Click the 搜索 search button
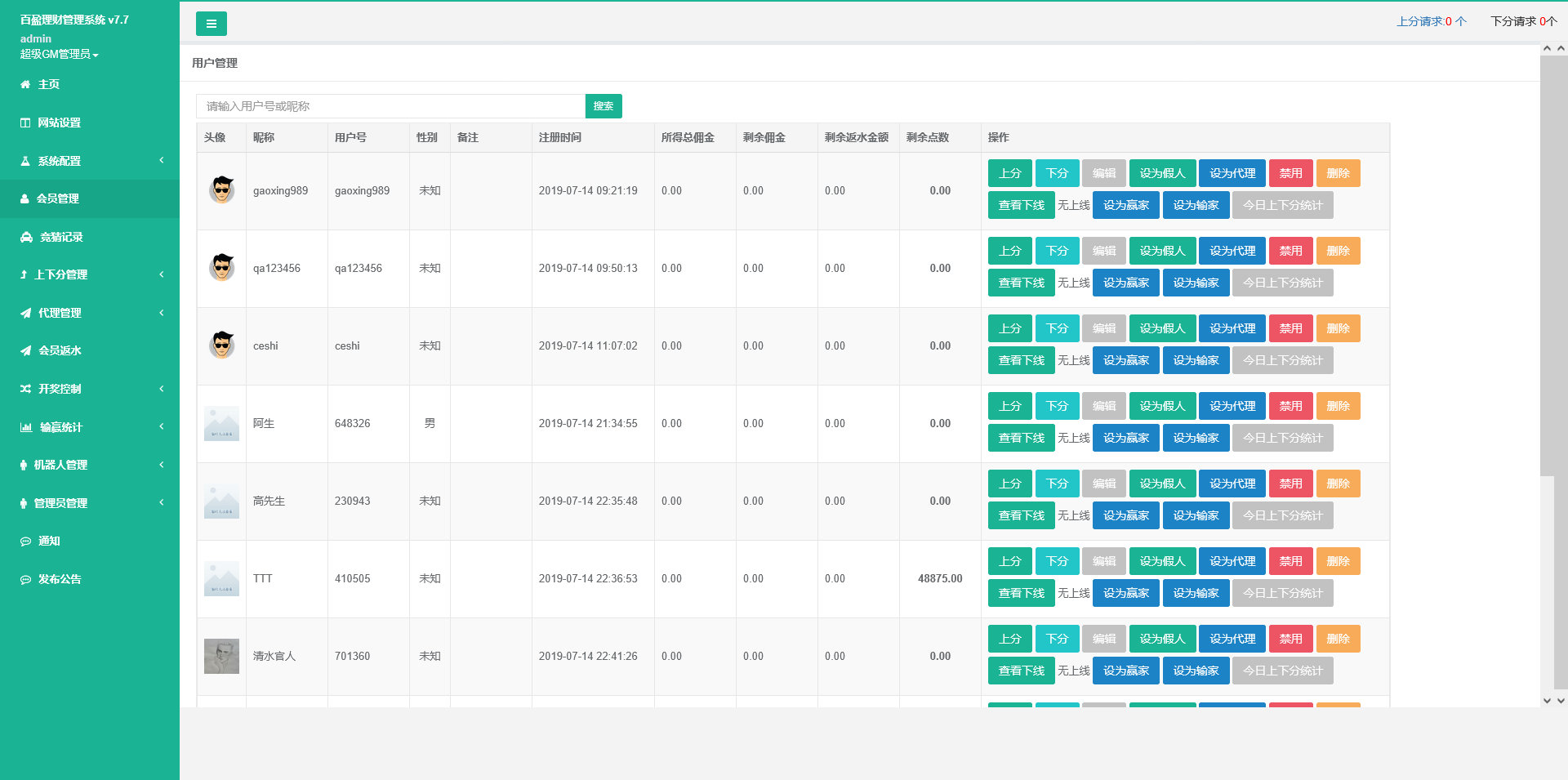 604,106
